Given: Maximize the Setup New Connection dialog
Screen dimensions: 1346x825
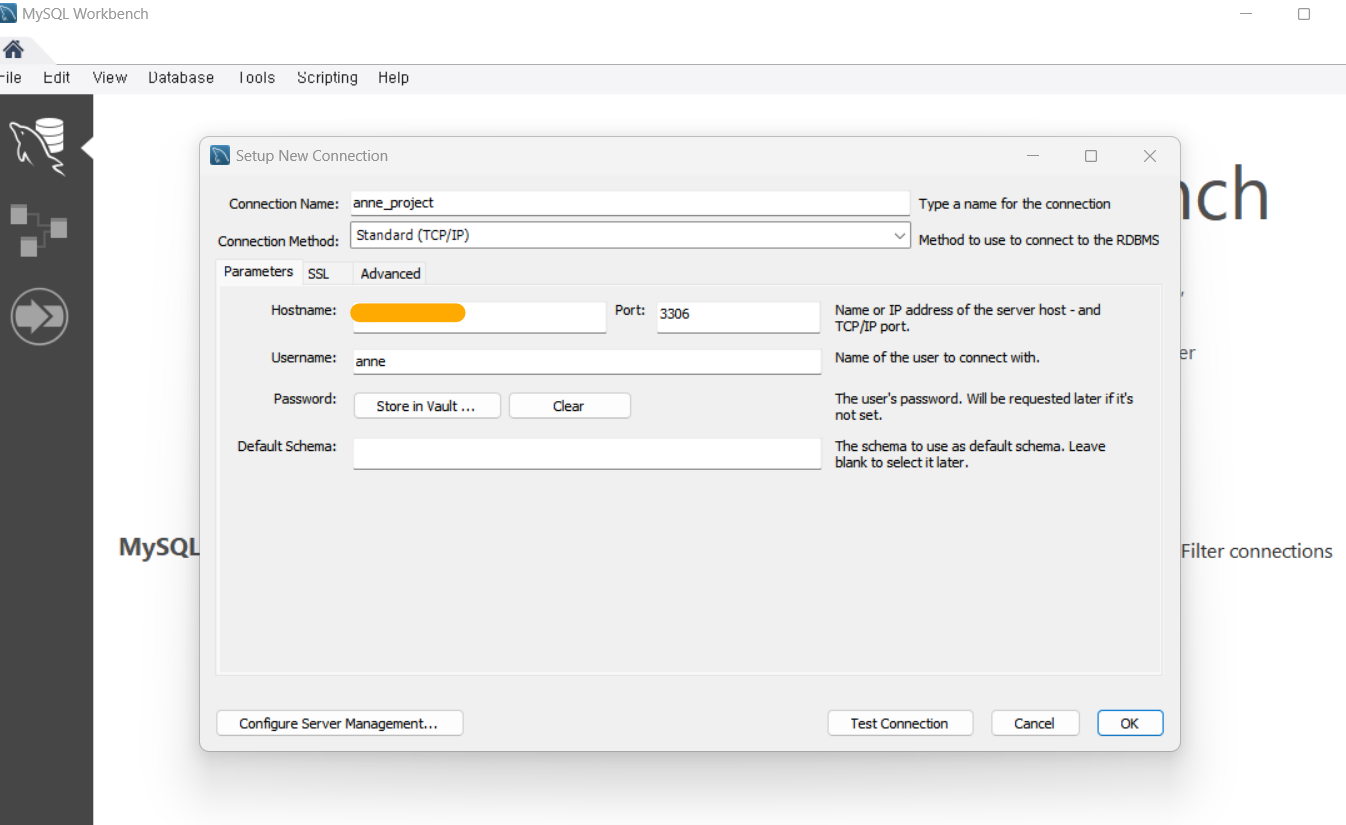Looking at the screenshot, I should point(1091,156).
